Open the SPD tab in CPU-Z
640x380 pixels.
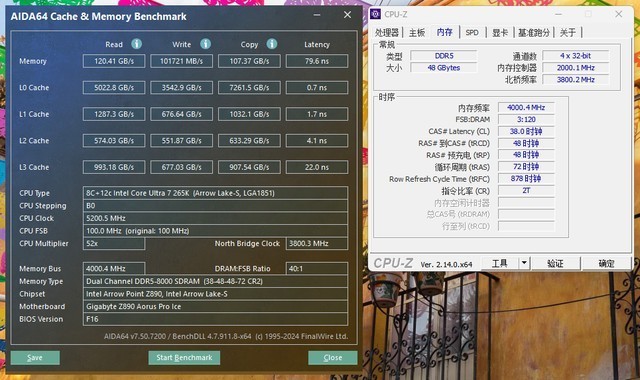[472, 33]
